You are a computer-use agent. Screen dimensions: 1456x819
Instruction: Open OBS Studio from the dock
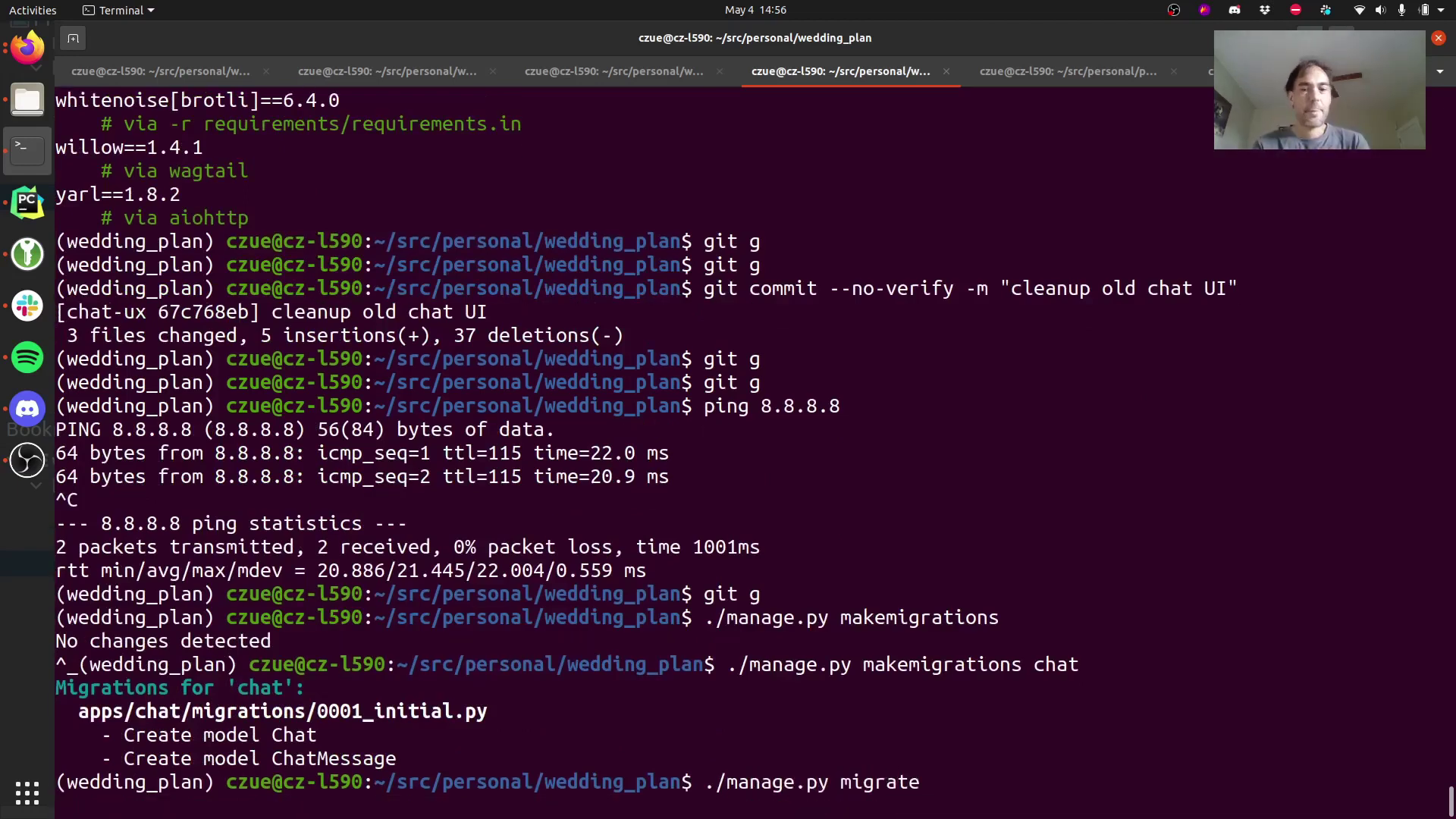click(27, 460)
